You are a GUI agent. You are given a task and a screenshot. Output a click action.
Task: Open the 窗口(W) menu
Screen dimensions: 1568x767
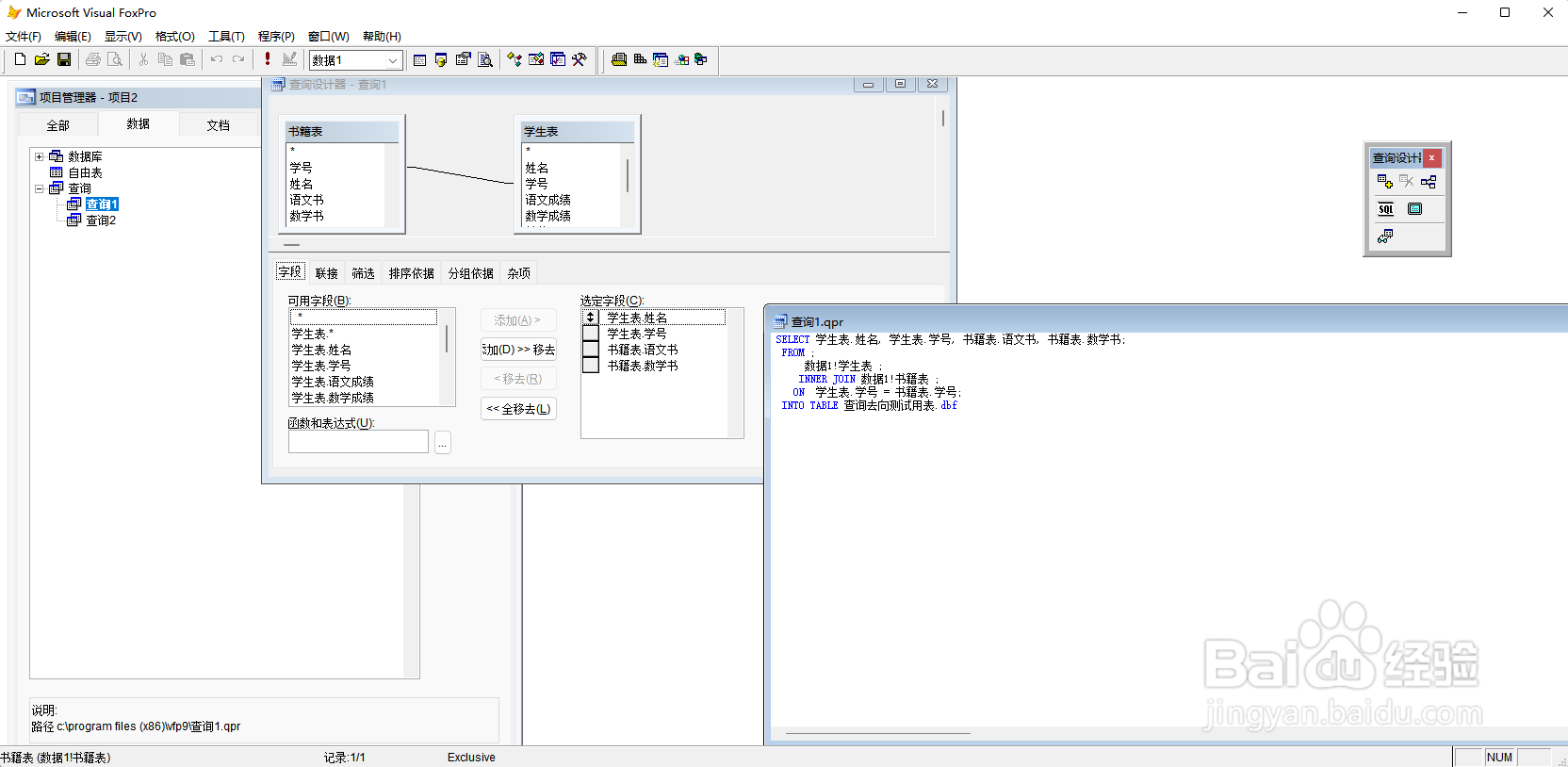328,37
